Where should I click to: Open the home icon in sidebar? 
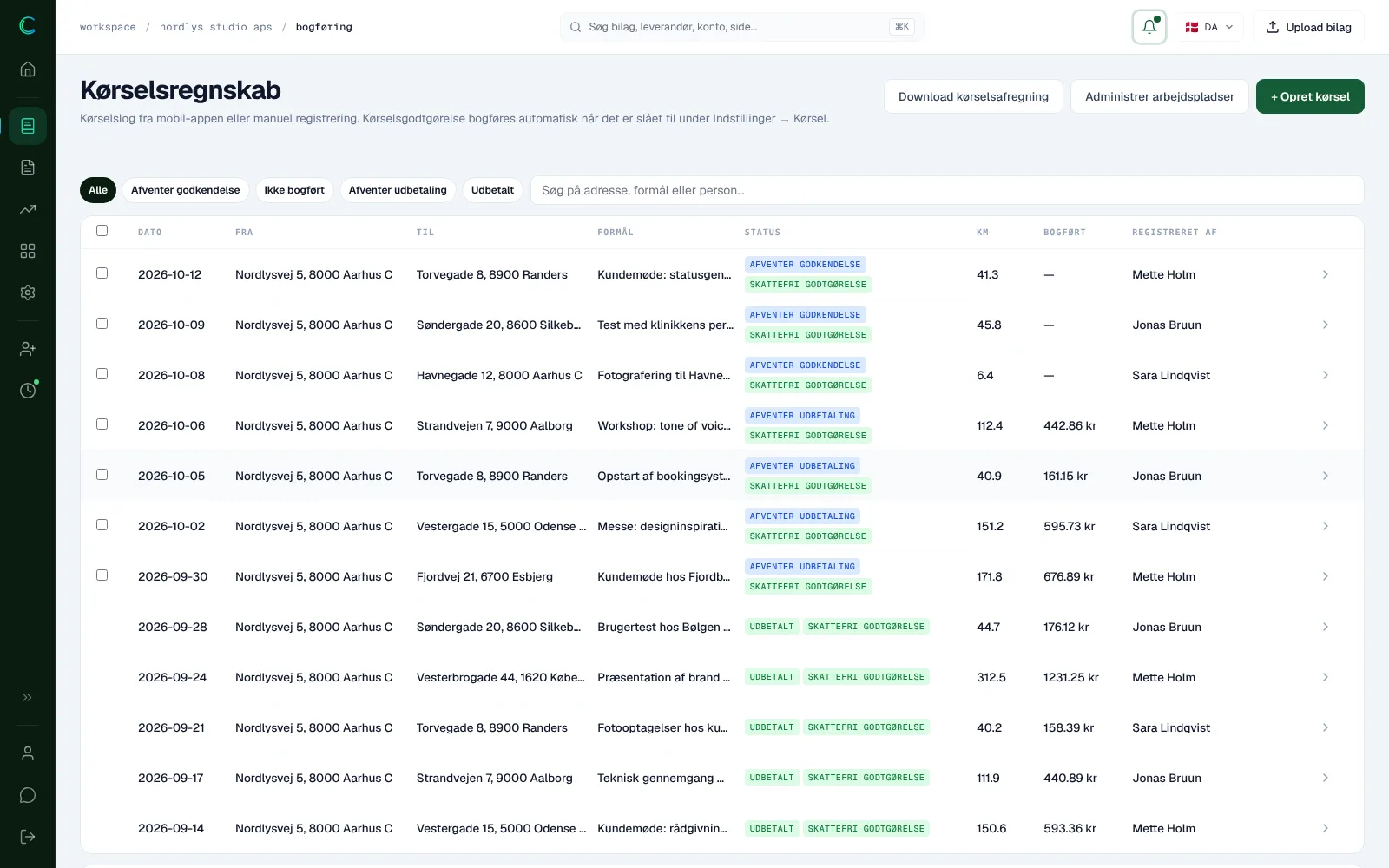tap(28, 69)
